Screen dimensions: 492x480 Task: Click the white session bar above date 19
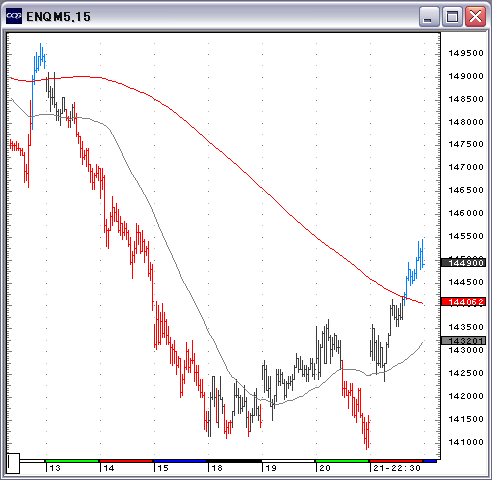[x=288, y=461]
